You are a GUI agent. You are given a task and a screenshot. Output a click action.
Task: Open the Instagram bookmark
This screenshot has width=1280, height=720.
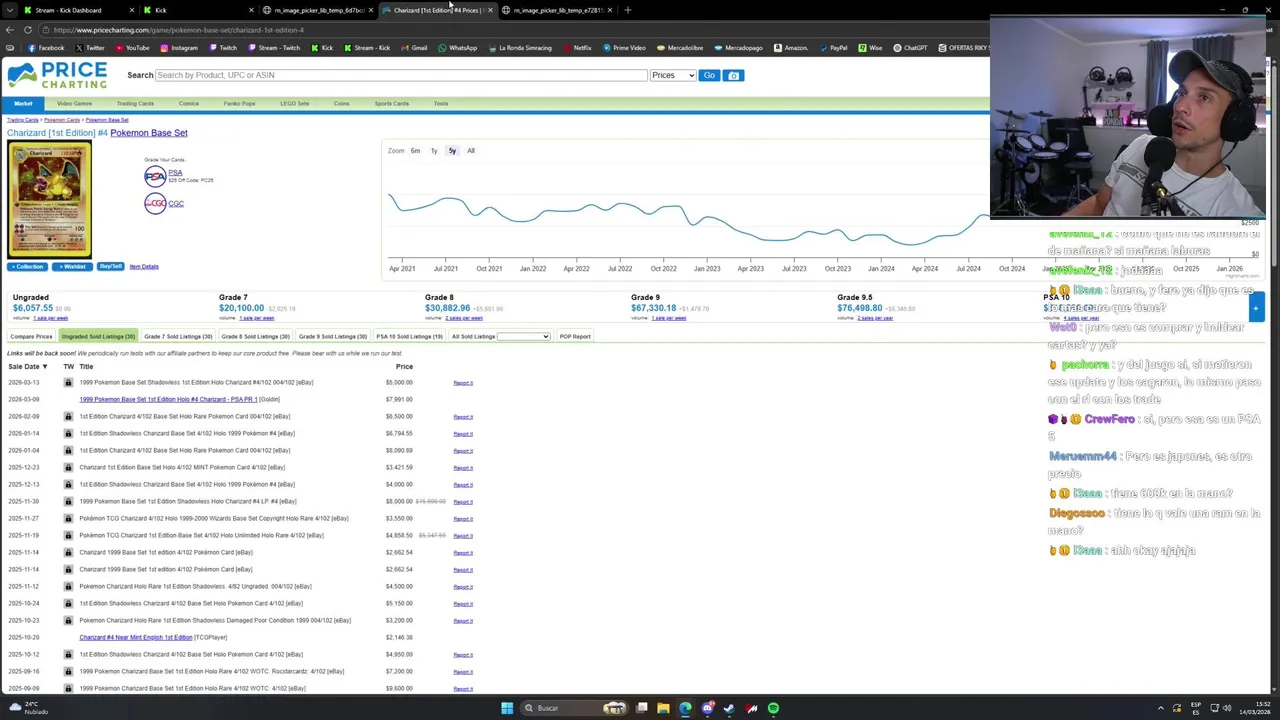[178, 48]
